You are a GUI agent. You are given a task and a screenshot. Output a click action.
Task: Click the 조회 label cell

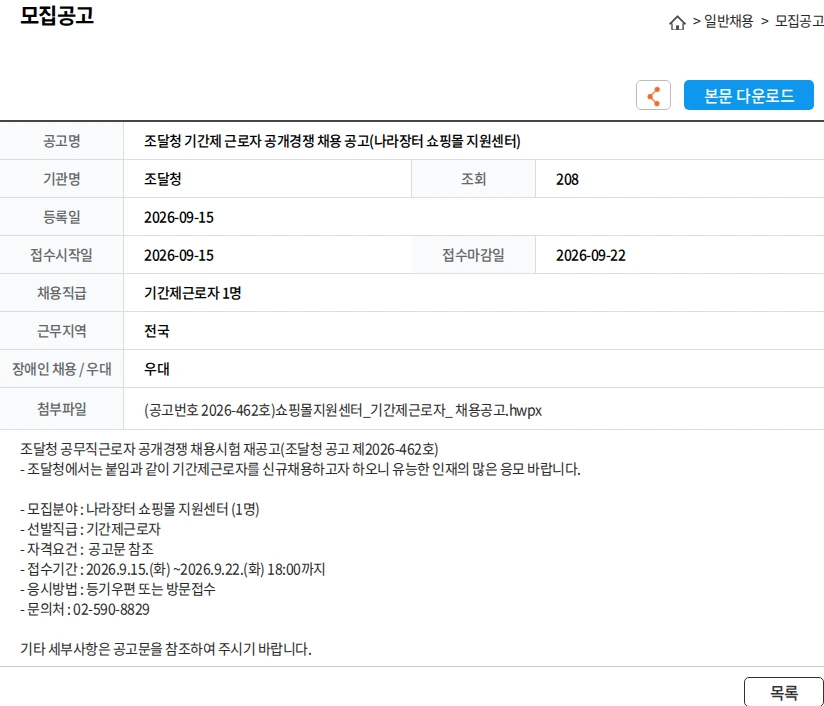click(x=473, y=179)
